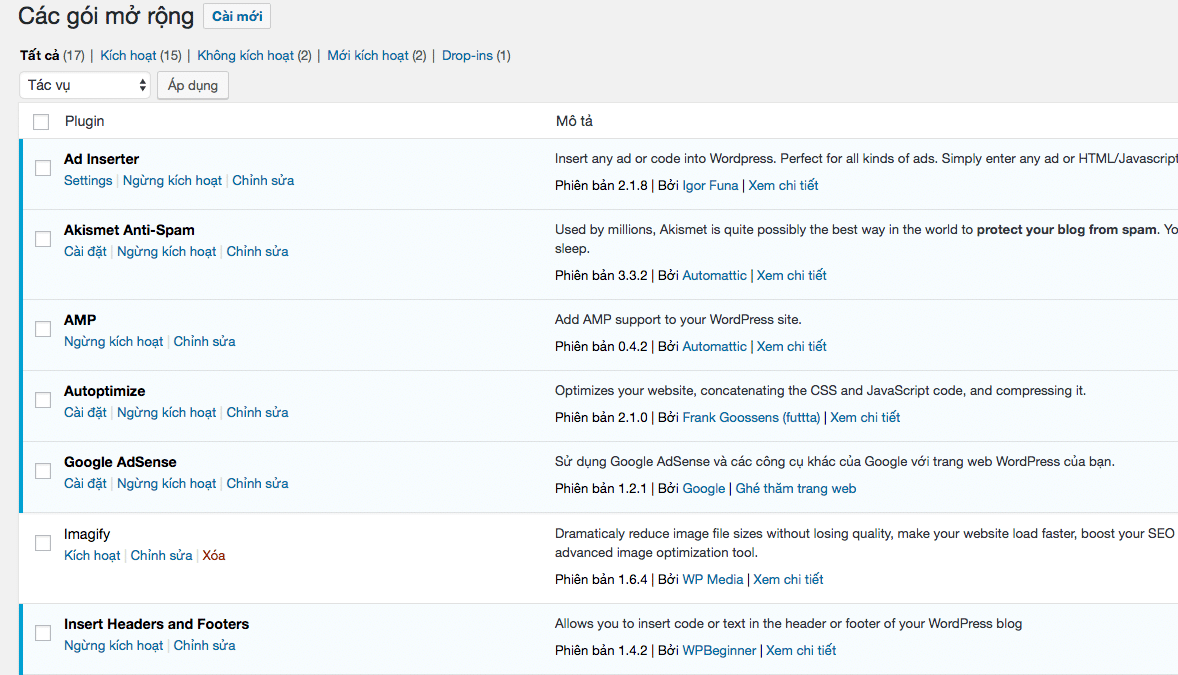The width and height of the screenshot is (1178, 675).
Task: Toggle the select-all checkbox in Plugin header
Action: click(41, 122)
